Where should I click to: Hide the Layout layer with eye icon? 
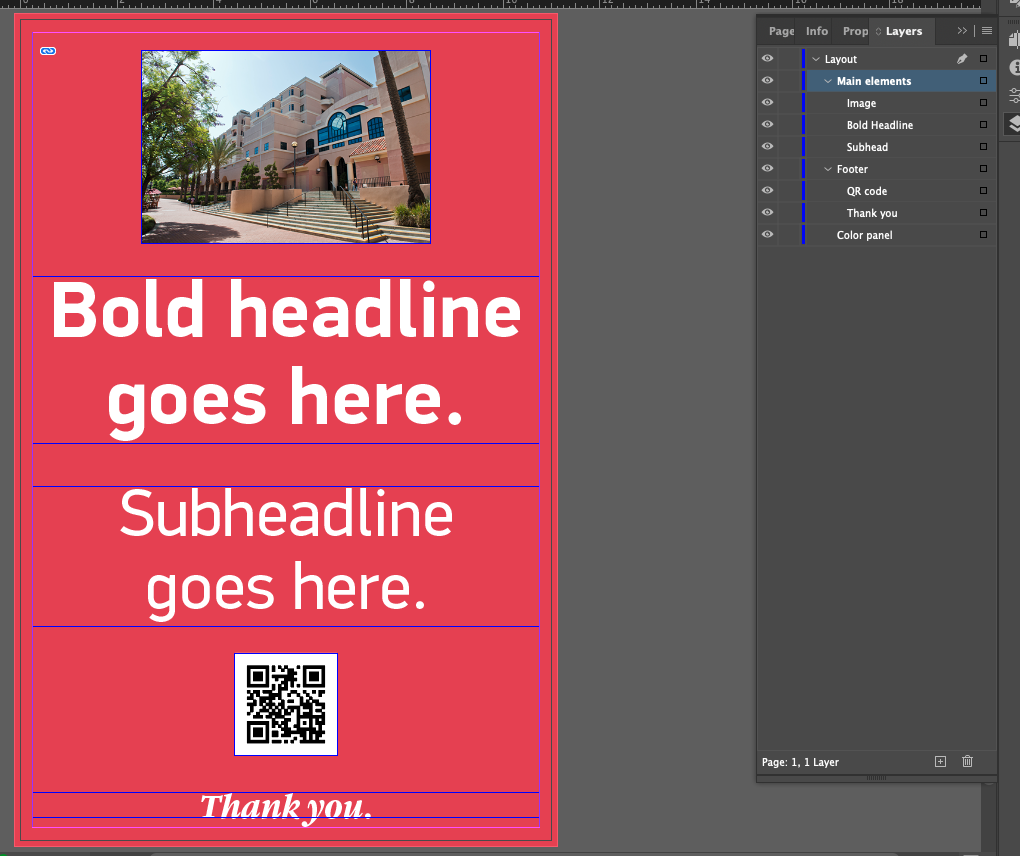(x=768, y=59)
